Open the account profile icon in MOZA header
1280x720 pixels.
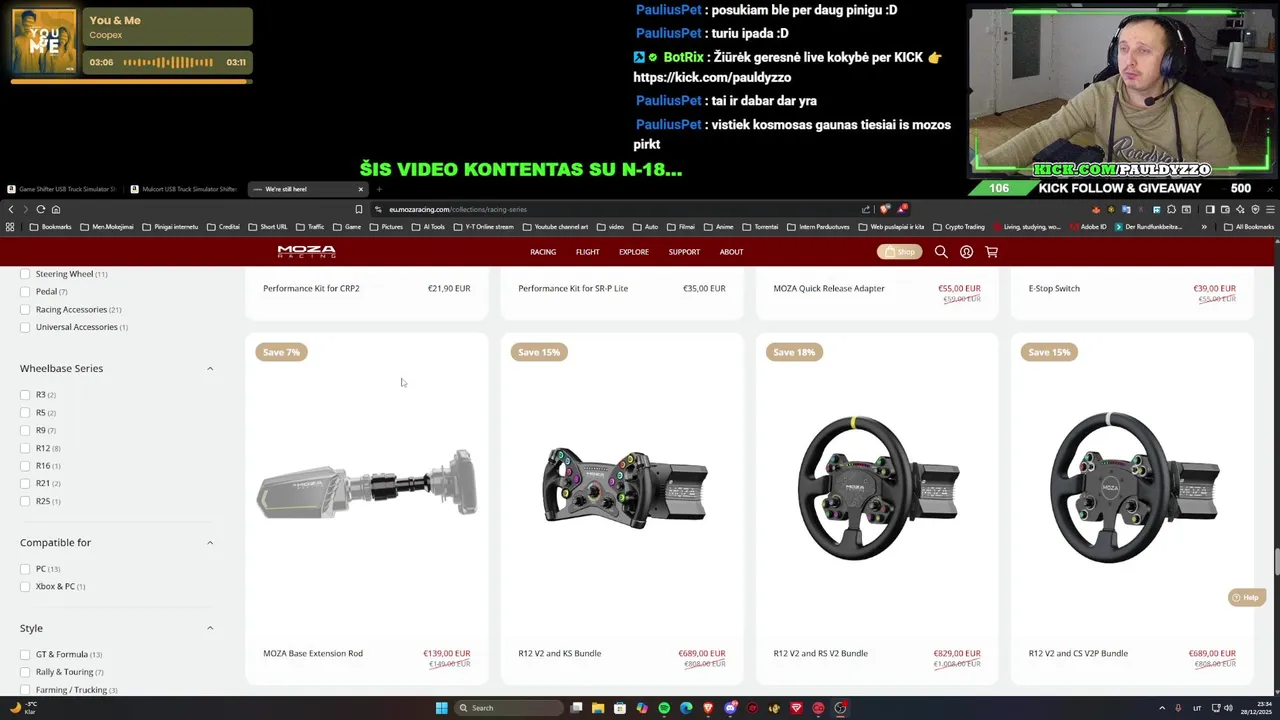[966, 252]
